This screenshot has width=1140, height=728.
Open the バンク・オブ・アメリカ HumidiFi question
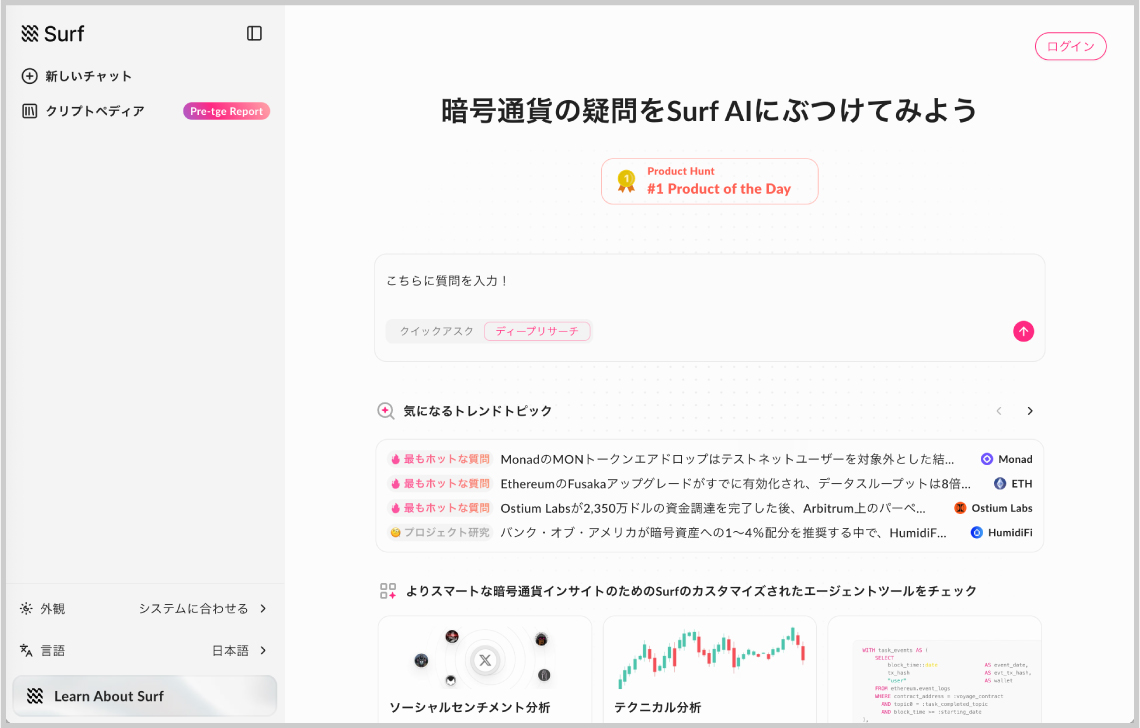(723, 532)
